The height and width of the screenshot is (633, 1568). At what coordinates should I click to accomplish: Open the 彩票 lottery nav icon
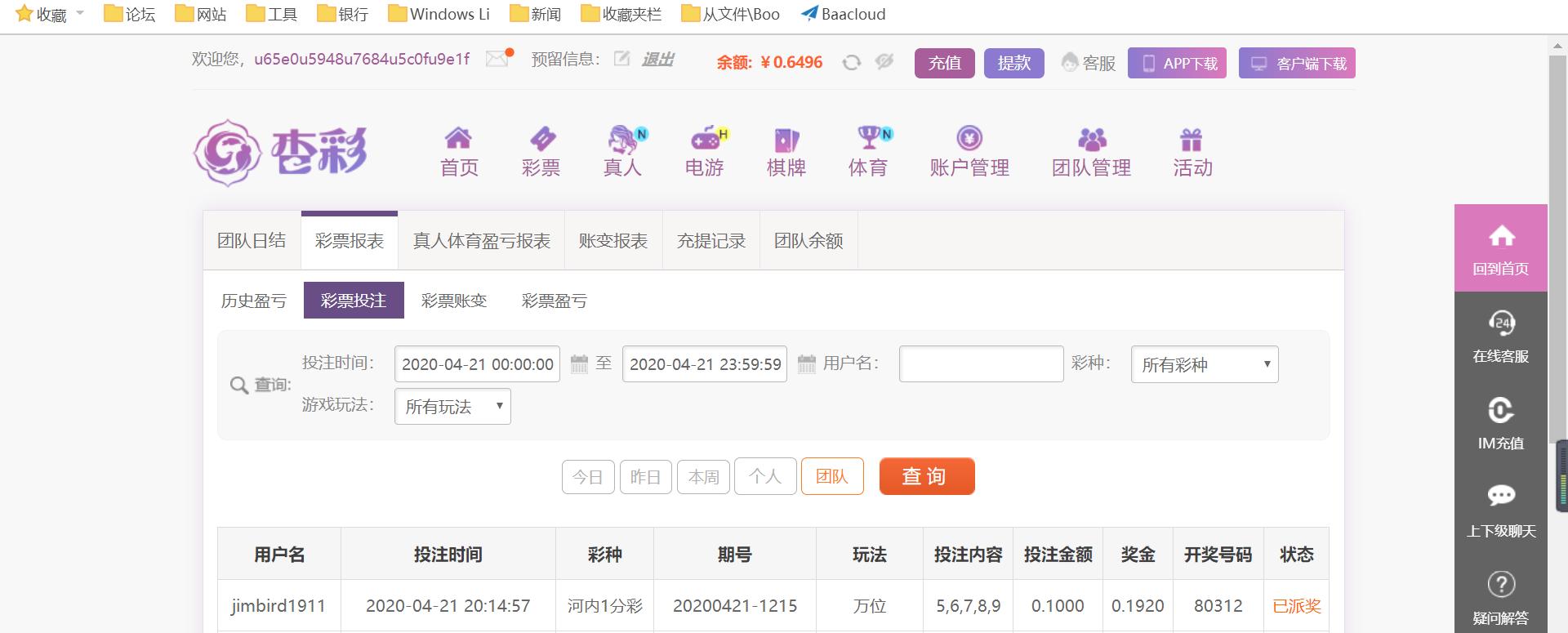[541, 139]
